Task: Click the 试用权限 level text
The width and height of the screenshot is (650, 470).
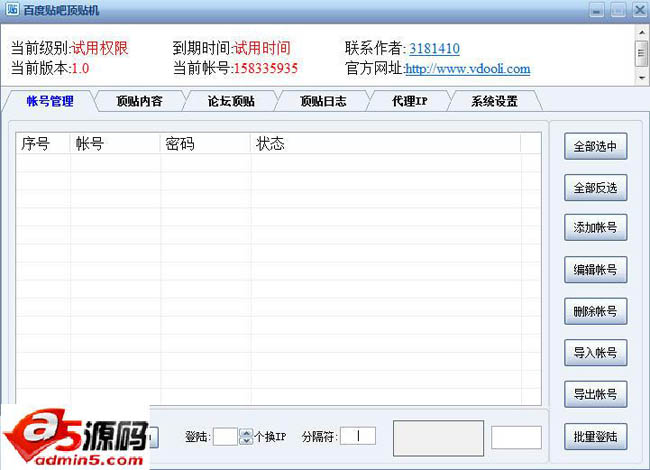Action: click(100, 48)
